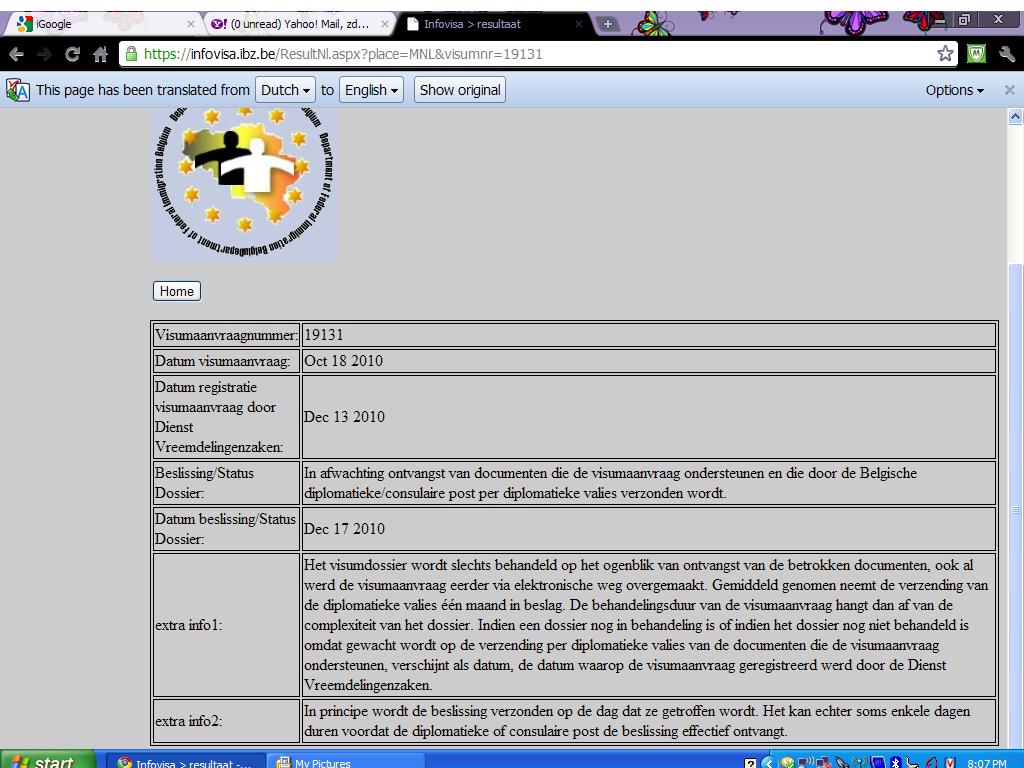Click the Bluetooth icon in the system tray
The width and height of the screenshot is (1024, 768).
(895, 761)
